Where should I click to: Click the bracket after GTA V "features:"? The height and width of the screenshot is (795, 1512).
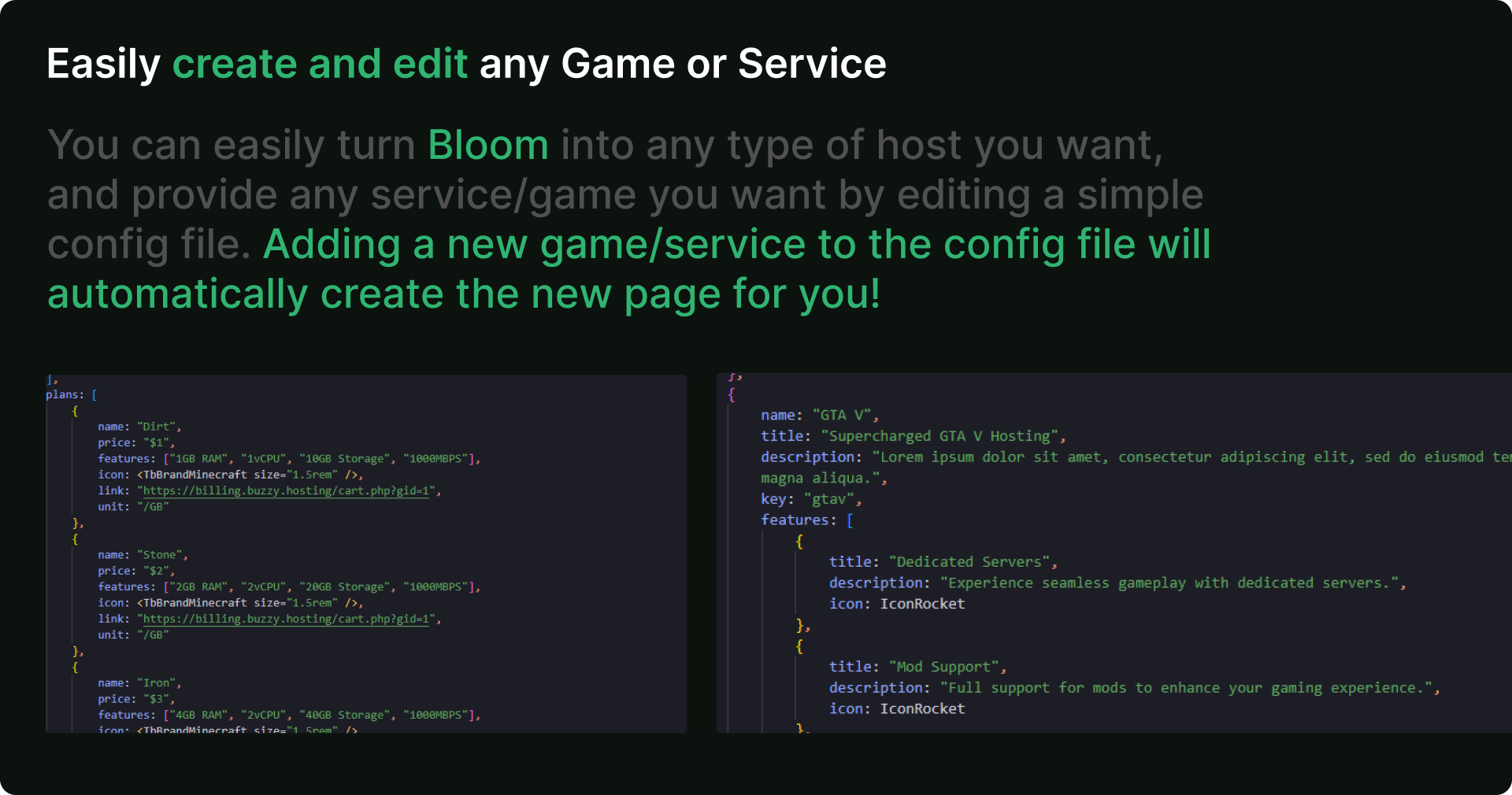(x=850, y=520)
